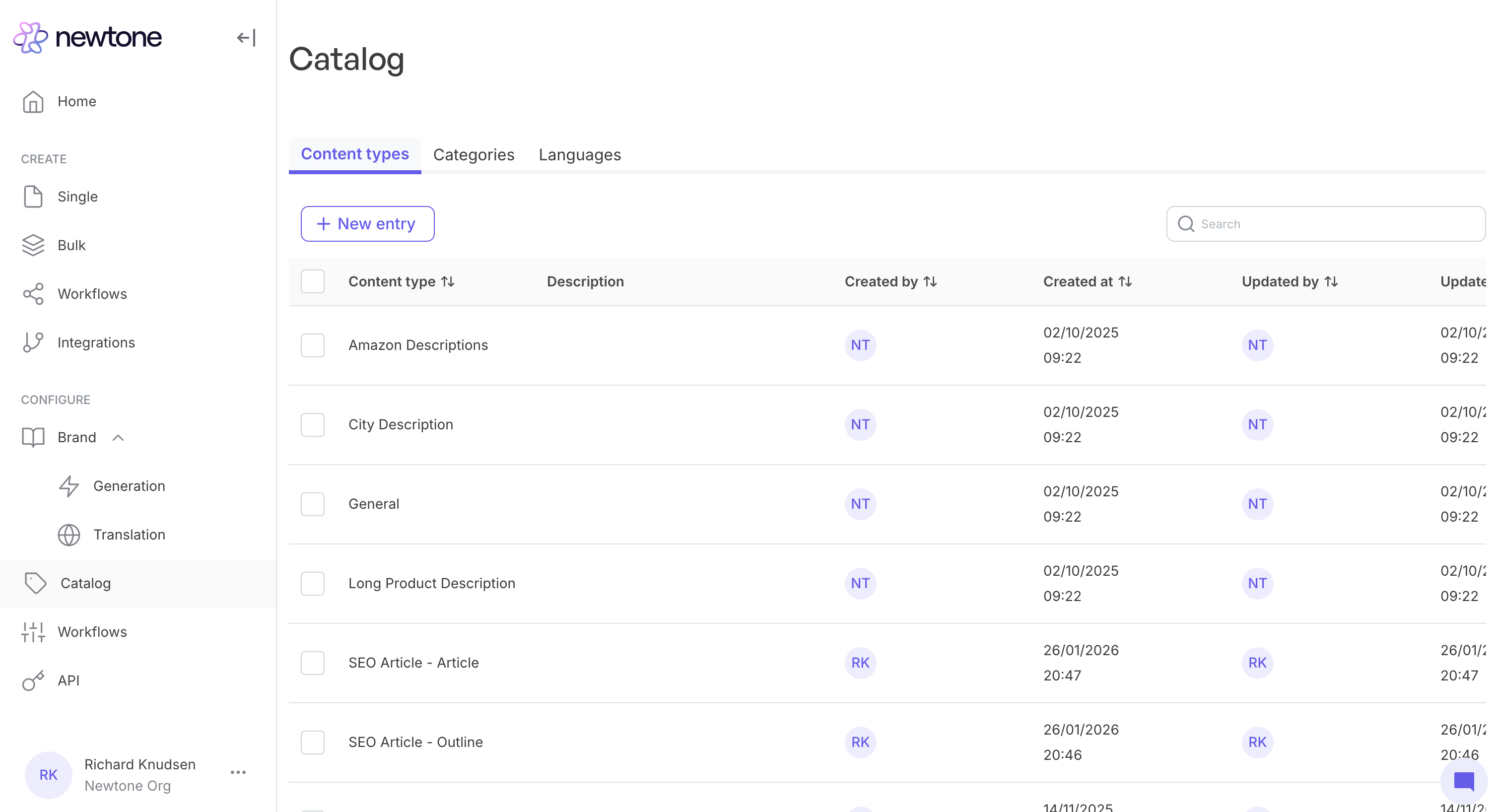Open user options three-dot menu
This screenshot has width=1497, height=812.
pos(238,772)
